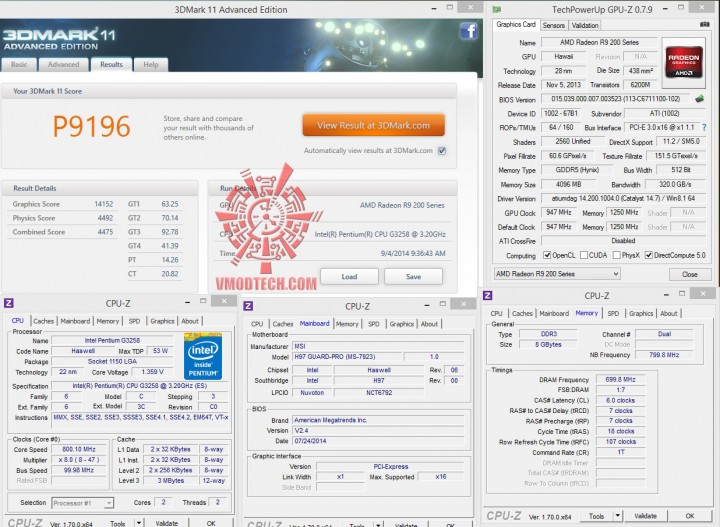Viewport: 720px width, 527px height.
Task: Click the CPU-Z Specification field
Action: pos(140,386)
